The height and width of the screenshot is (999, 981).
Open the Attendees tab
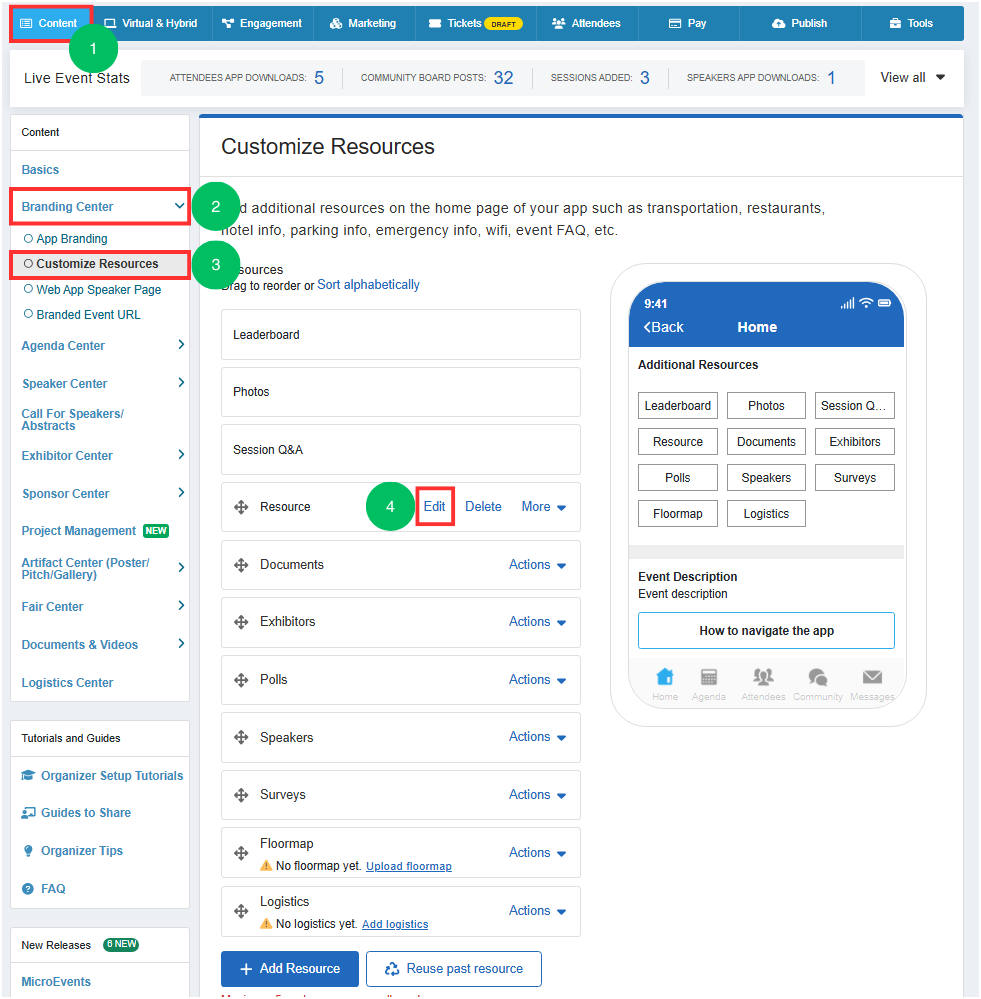587,24
